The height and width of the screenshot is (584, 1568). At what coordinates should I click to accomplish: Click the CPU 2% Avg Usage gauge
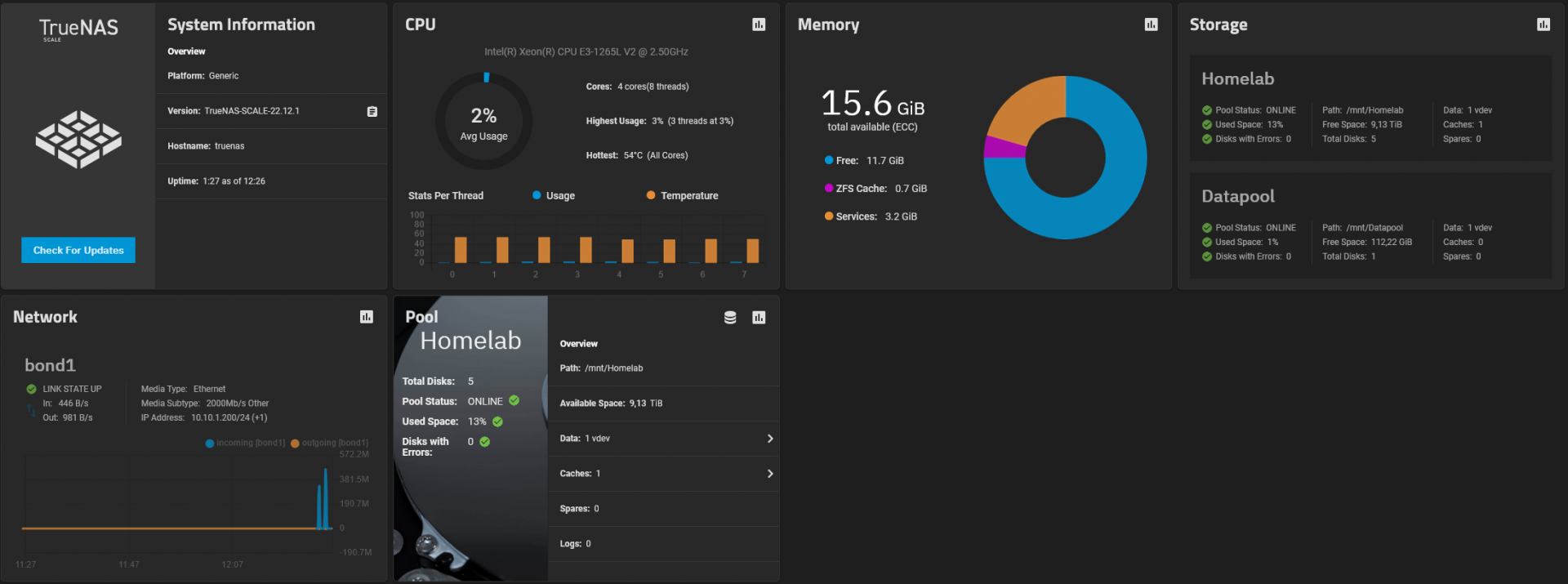point(483,121)
